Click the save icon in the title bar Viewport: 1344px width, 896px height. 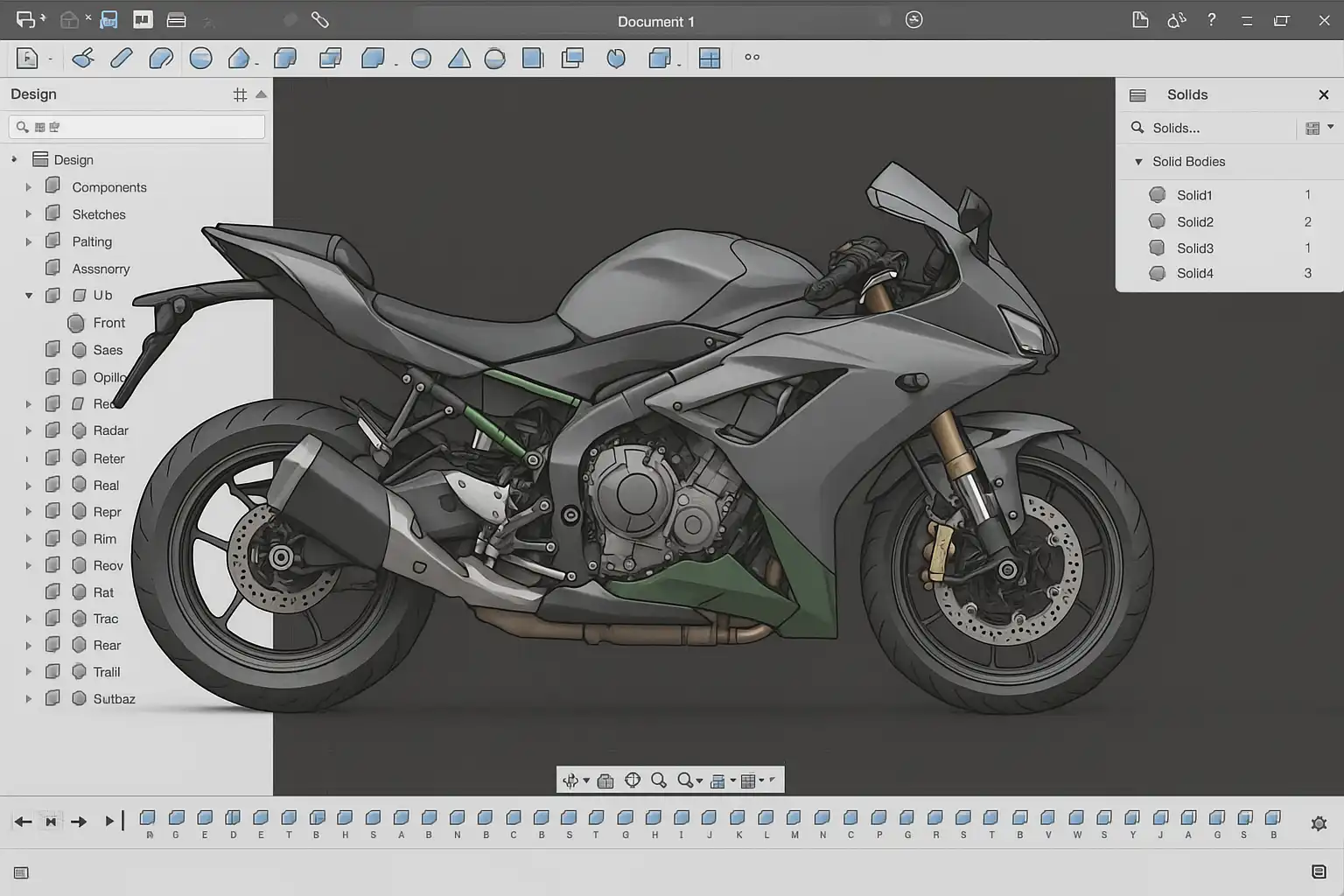click(x=108, y=20)
